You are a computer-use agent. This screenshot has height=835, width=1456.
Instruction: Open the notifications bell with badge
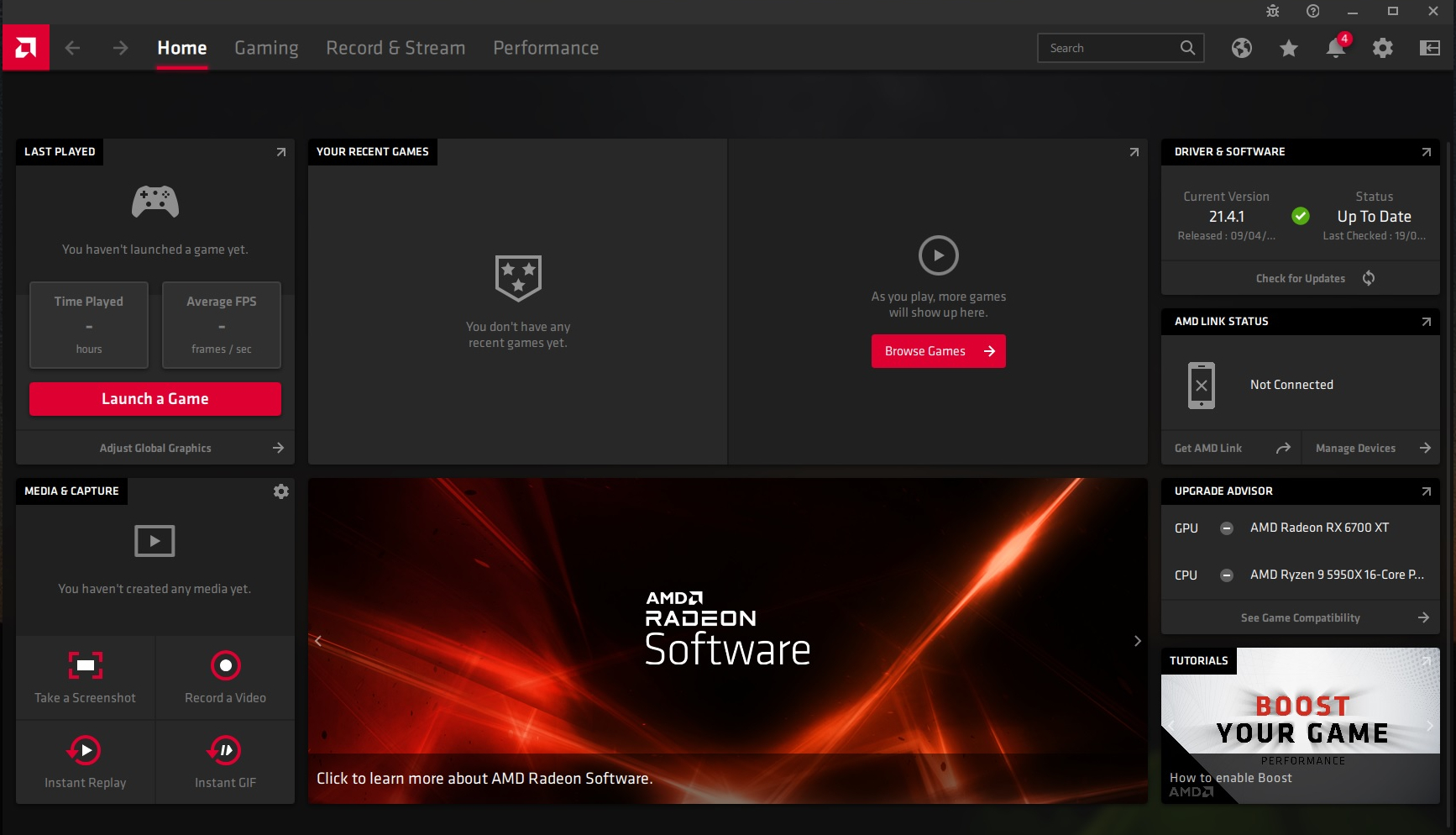tap(1335, 48)
